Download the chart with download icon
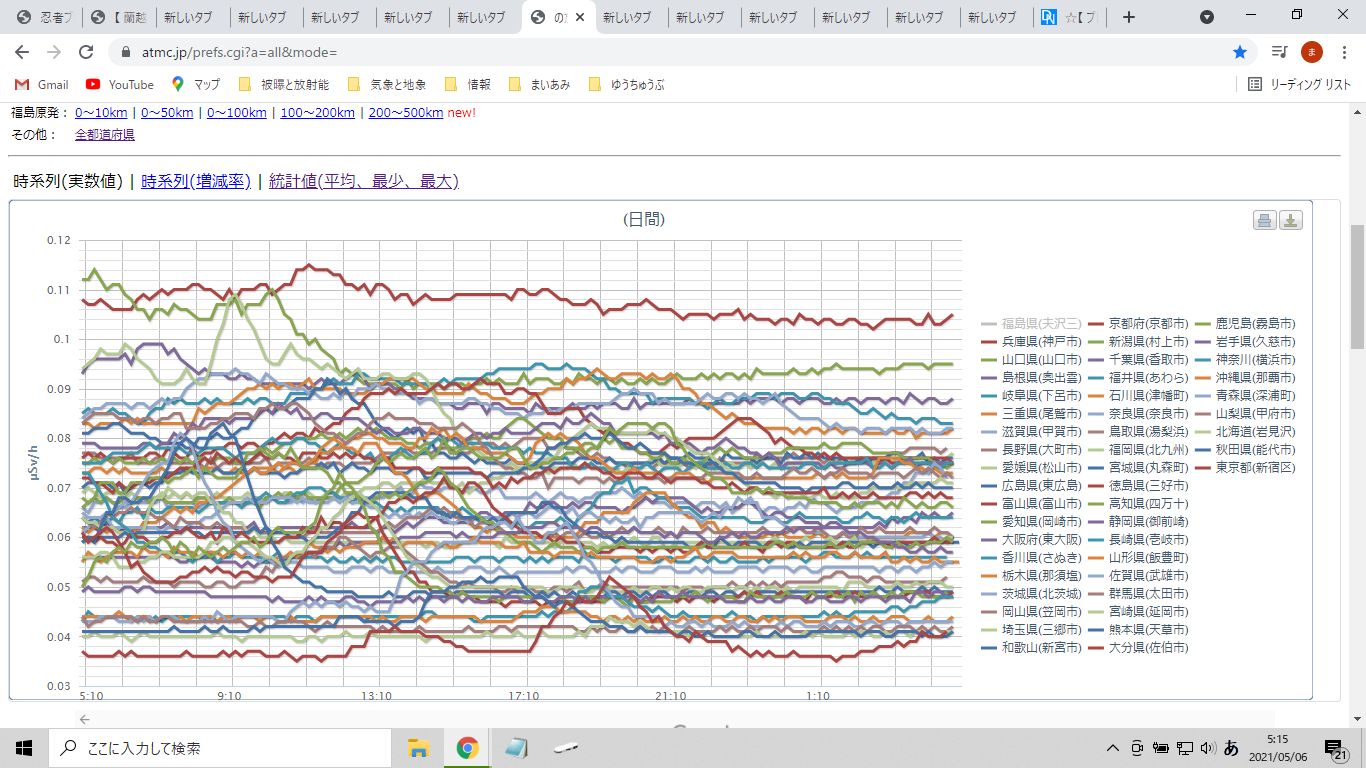Viewport: 1366px width, 768px height. [1291, 221]
